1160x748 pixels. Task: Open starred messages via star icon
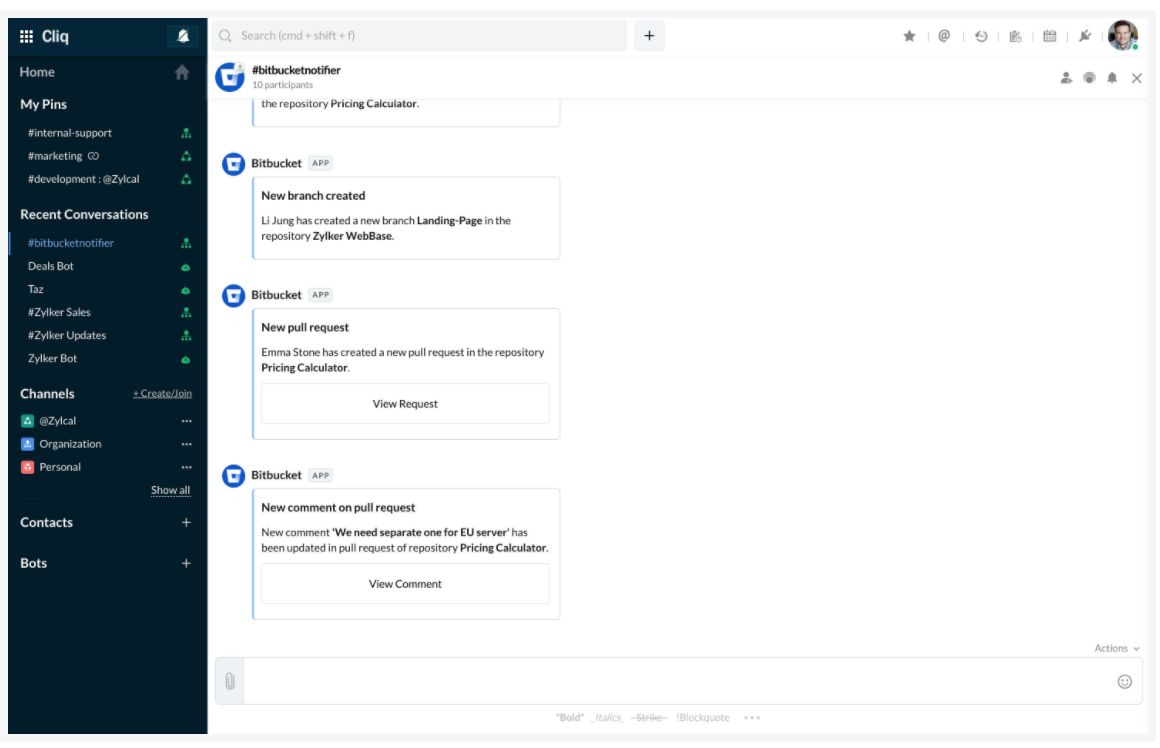coord(909,36)
